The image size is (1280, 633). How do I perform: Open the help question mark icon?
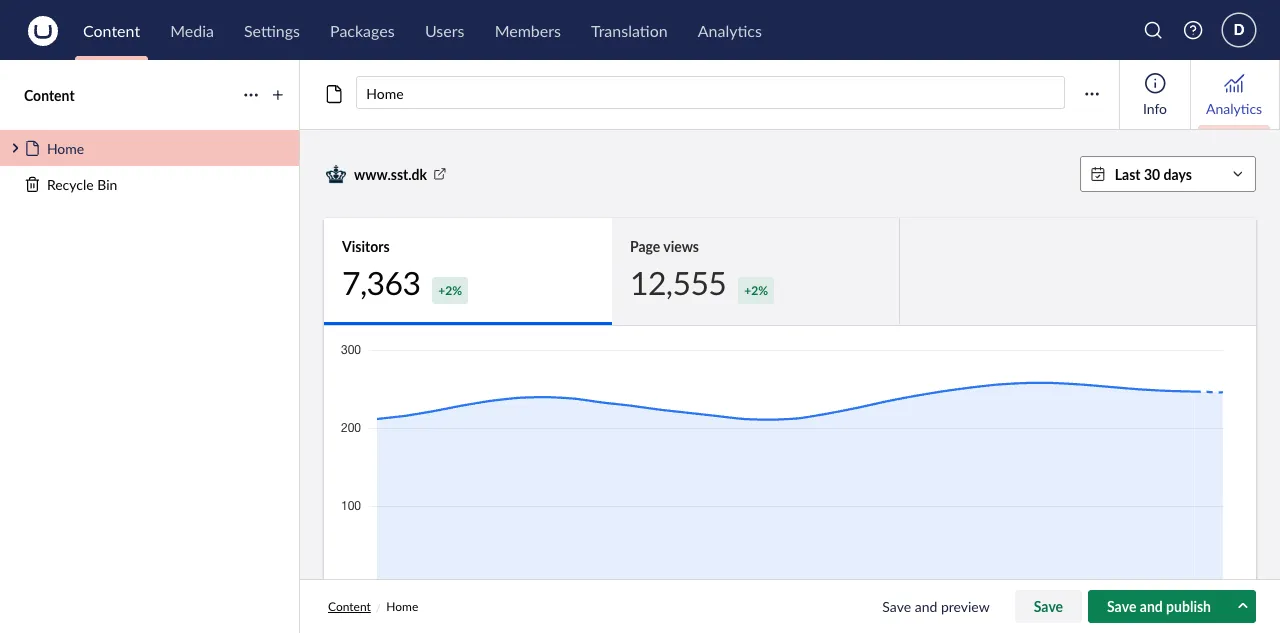(x=1193, y=31)
